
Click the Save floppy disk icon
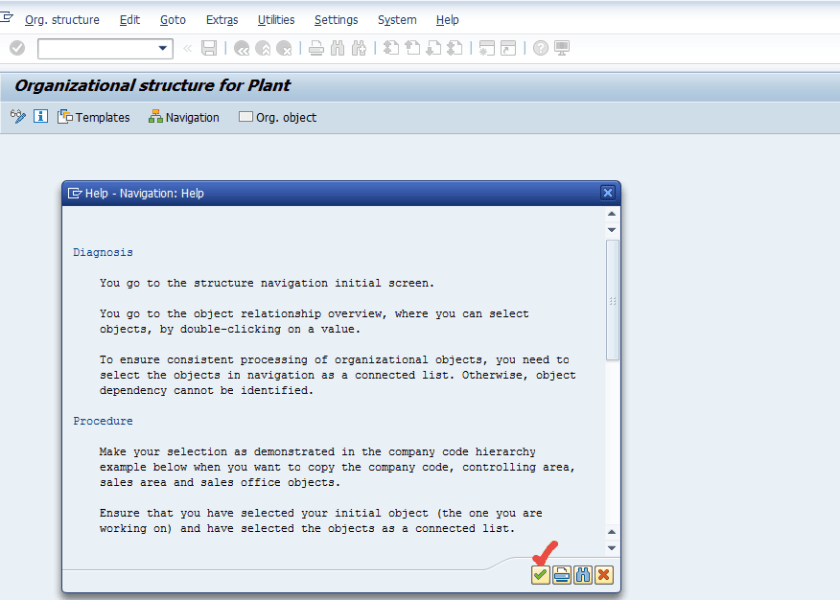pos(209,48)
